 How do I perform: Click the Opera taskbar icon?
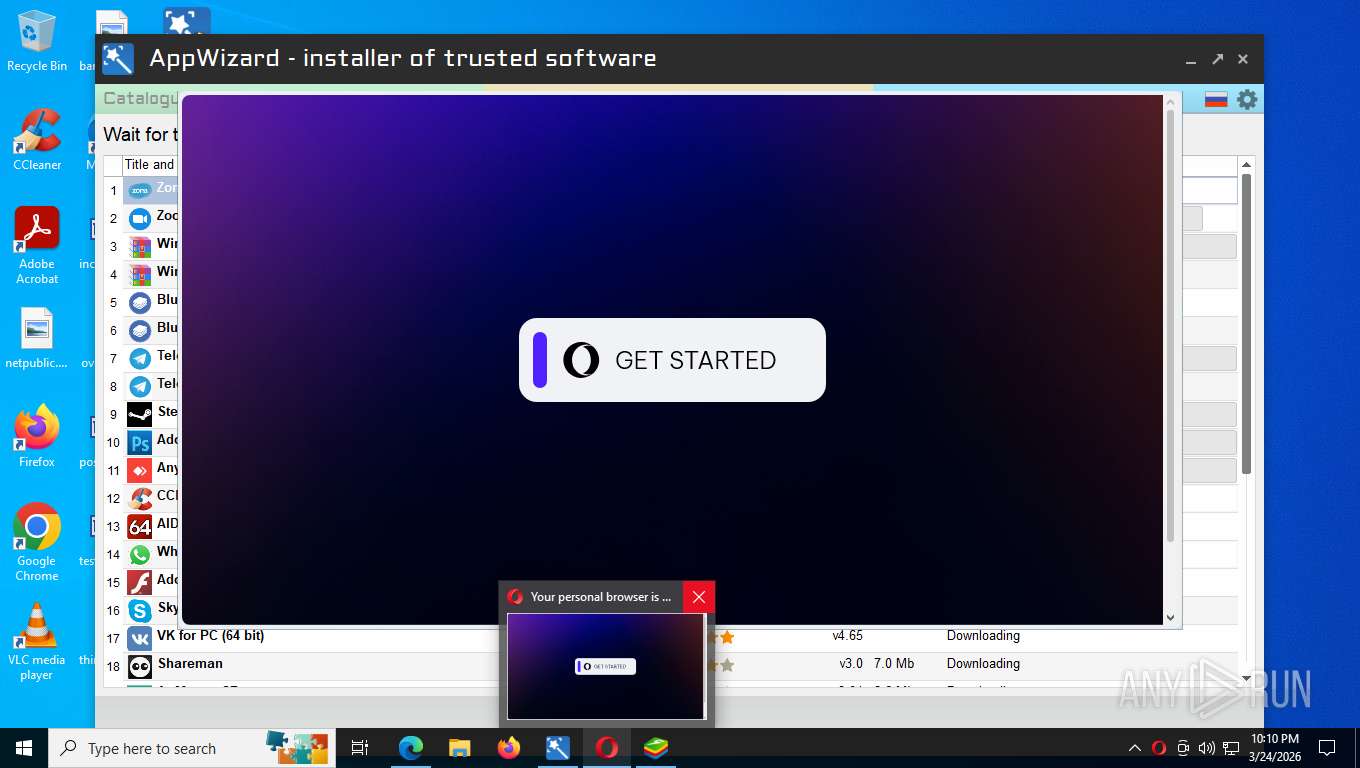(607, 748)
